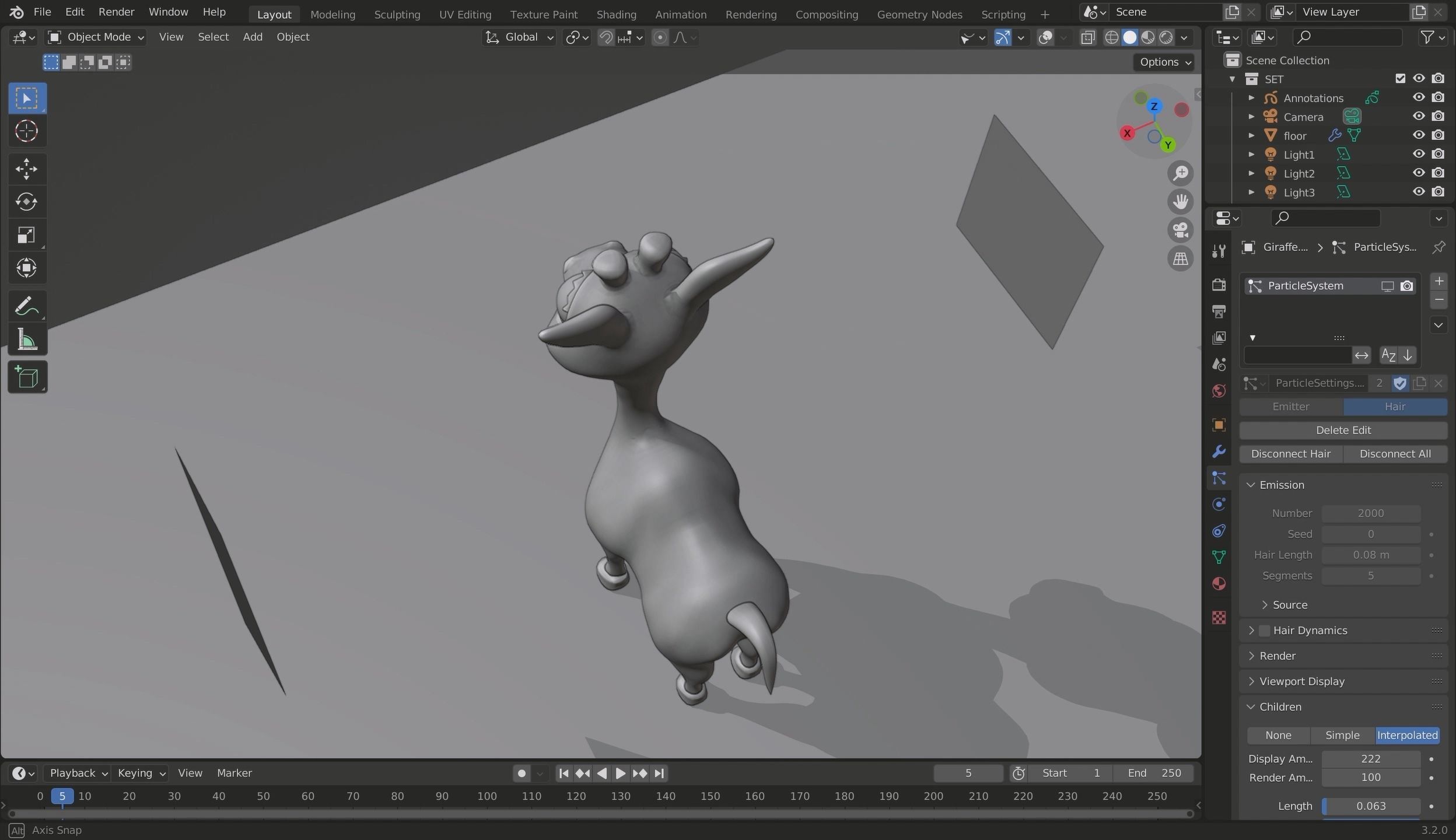The width and height of the screenshot is (1456, 840).
Task: Open the Texture properties checker tab
Action: pos(1219,617)
